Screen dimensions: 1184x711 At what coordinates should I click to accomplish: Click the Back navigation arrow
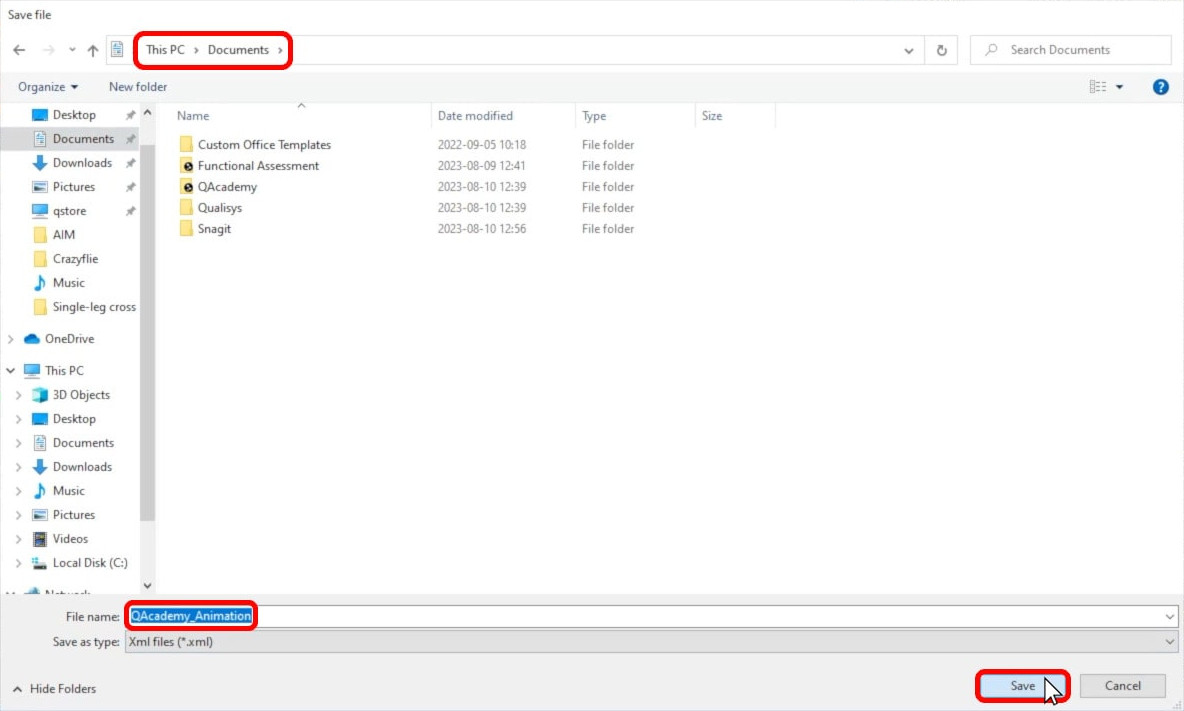coord(19,50)
